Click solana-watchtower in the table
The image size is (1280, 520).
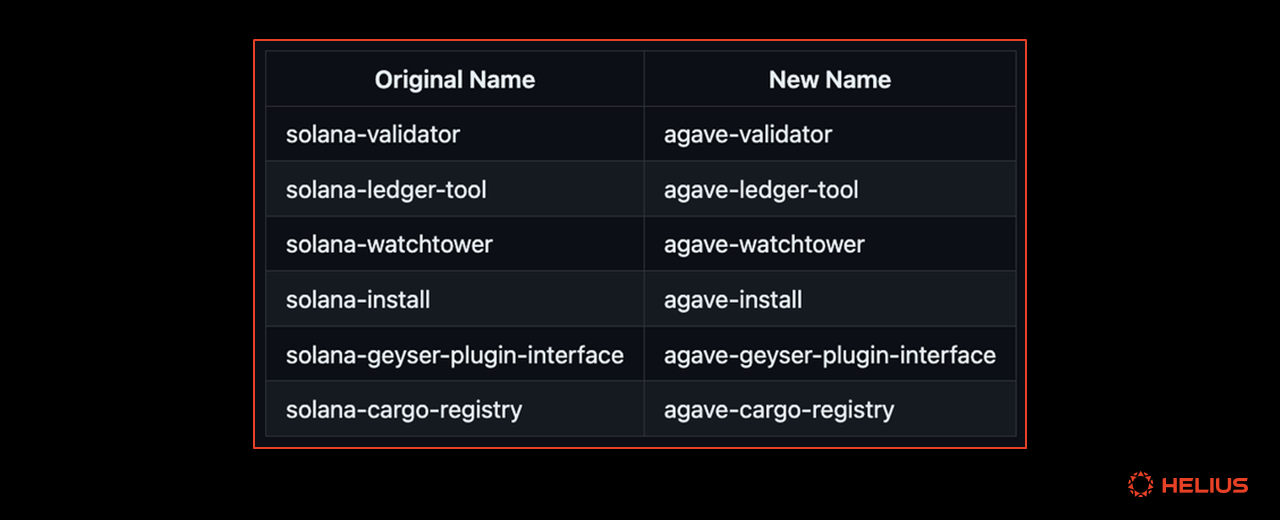point(389,244)
